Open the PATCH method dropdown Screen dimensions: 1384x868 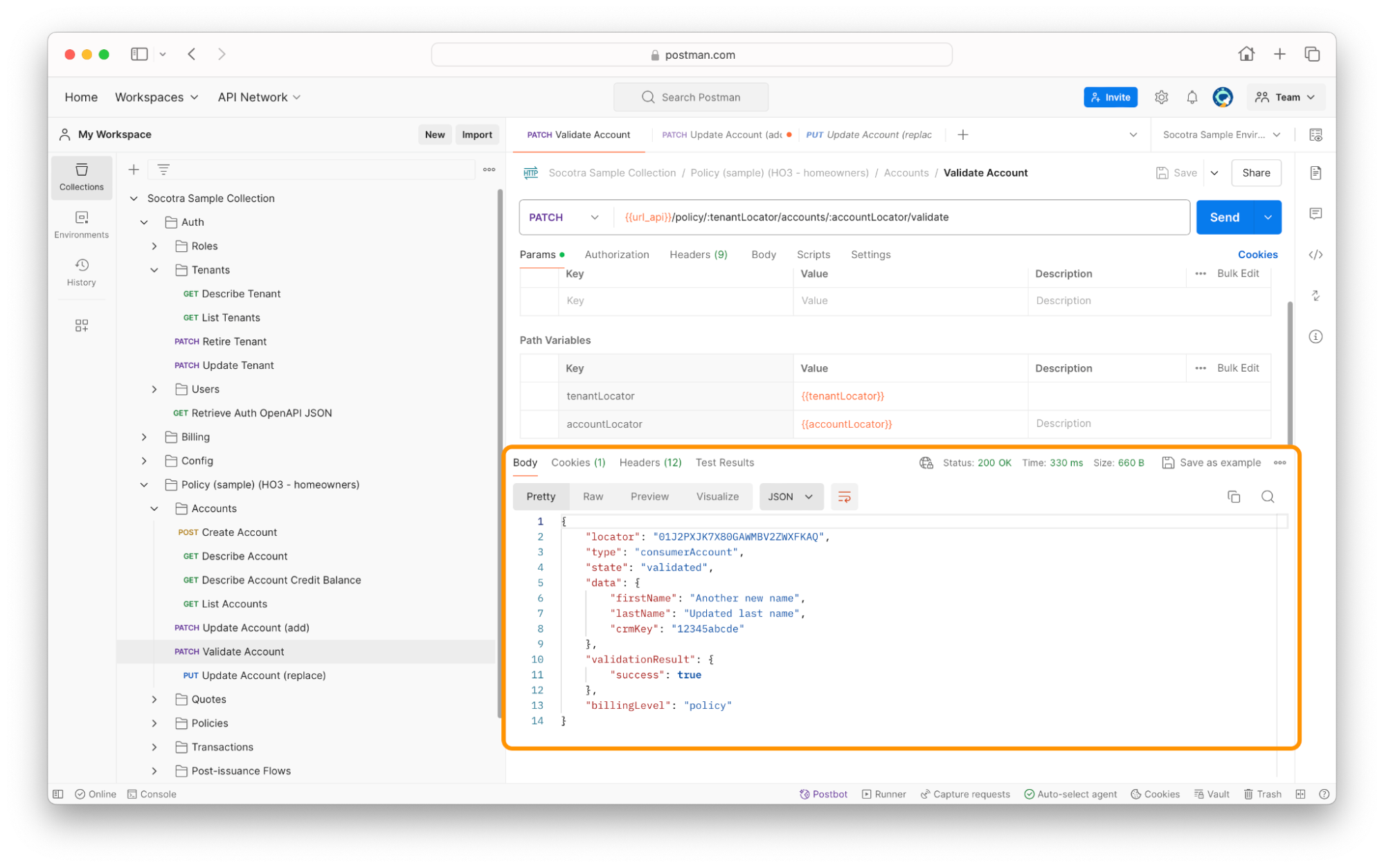(x=564, y=217)
